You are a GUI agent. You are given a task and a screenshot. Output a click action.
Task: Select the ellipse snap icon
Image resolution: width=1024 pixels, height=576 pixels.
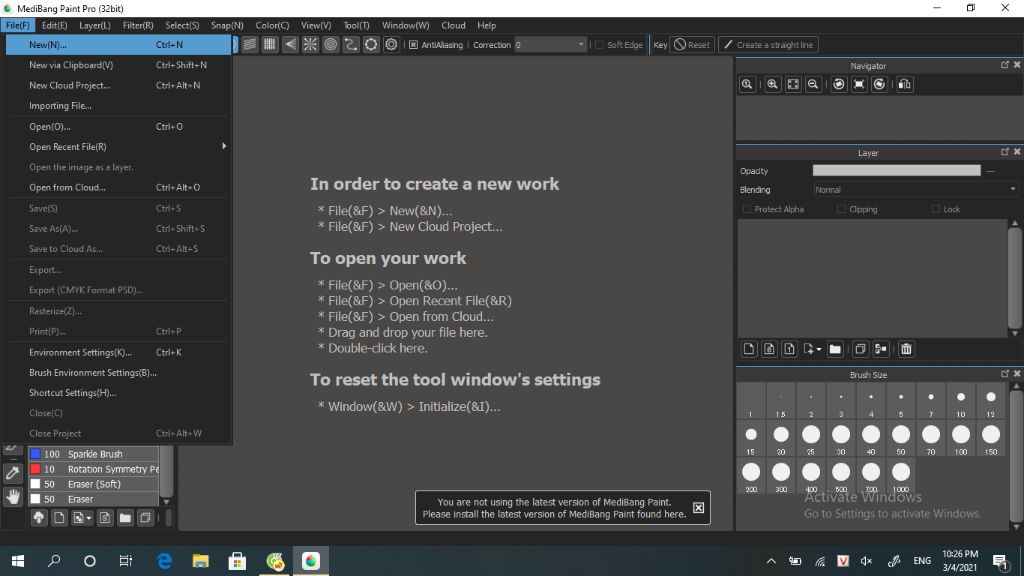371,44
